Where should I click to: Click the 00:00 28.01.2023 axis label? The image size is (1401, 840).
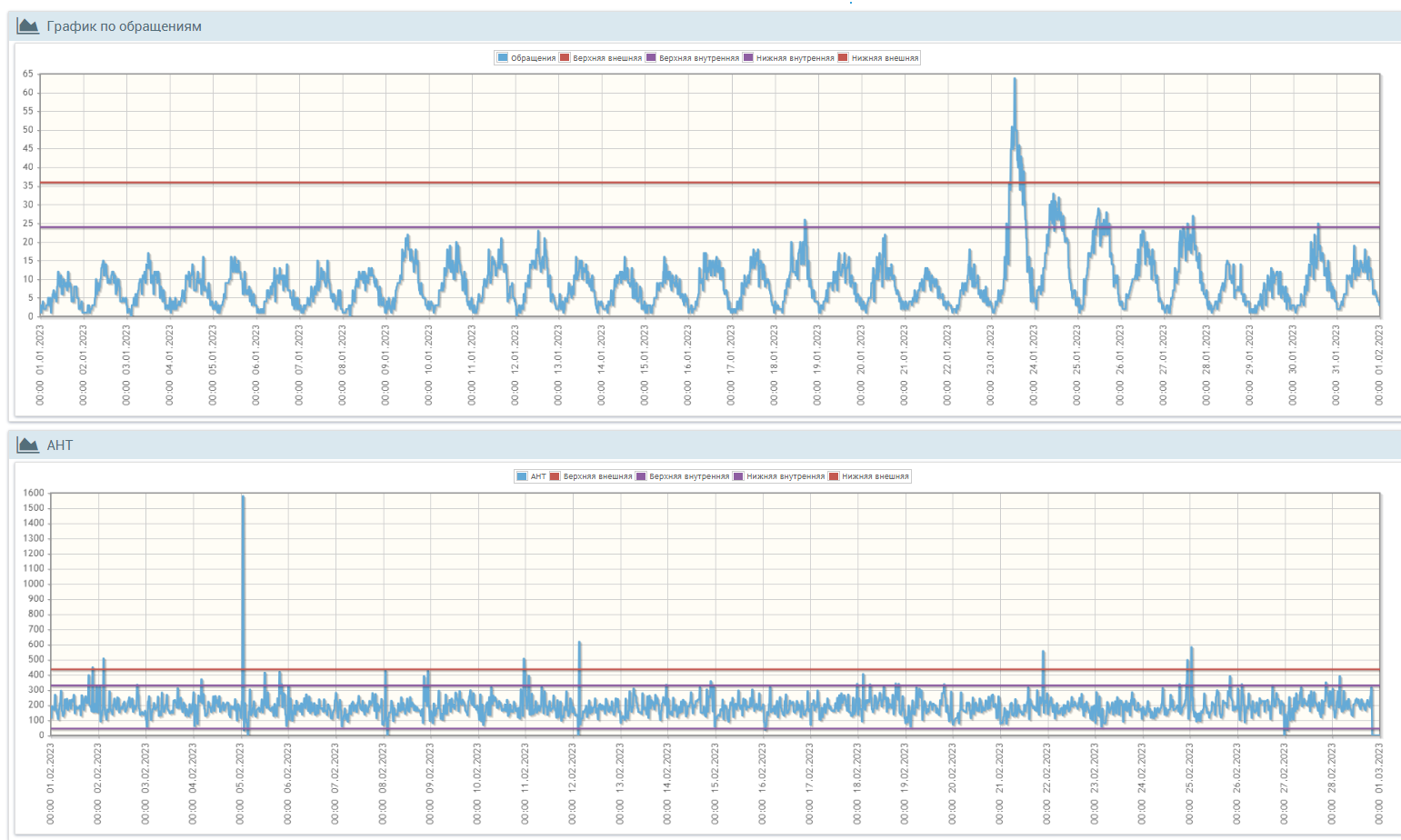click(1206, 365)
